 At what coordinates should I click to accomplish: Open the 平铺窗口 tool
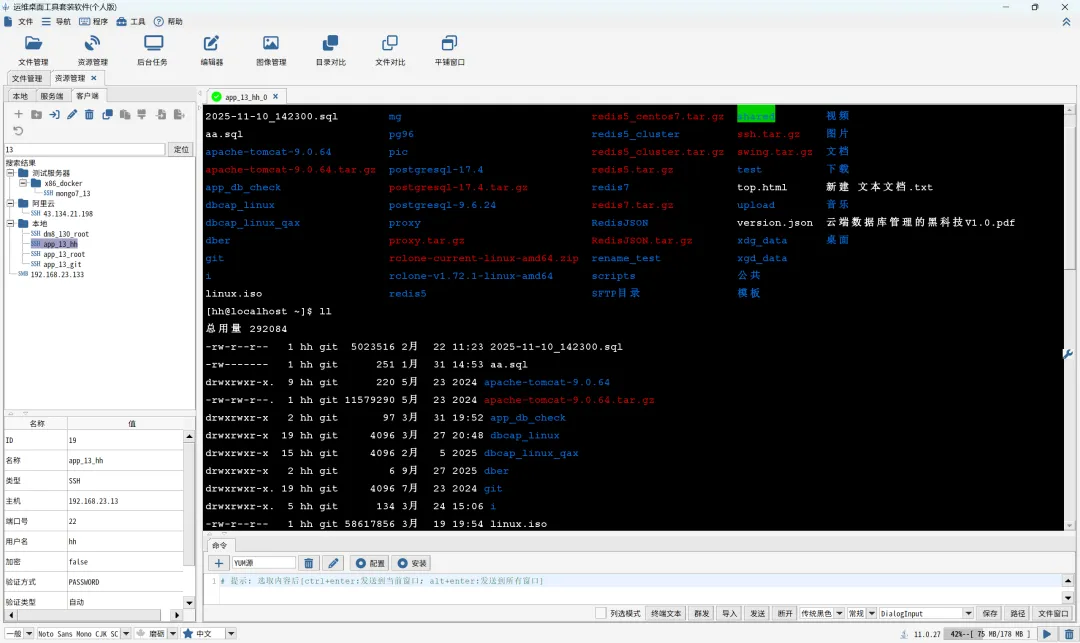tap(449, 44)
